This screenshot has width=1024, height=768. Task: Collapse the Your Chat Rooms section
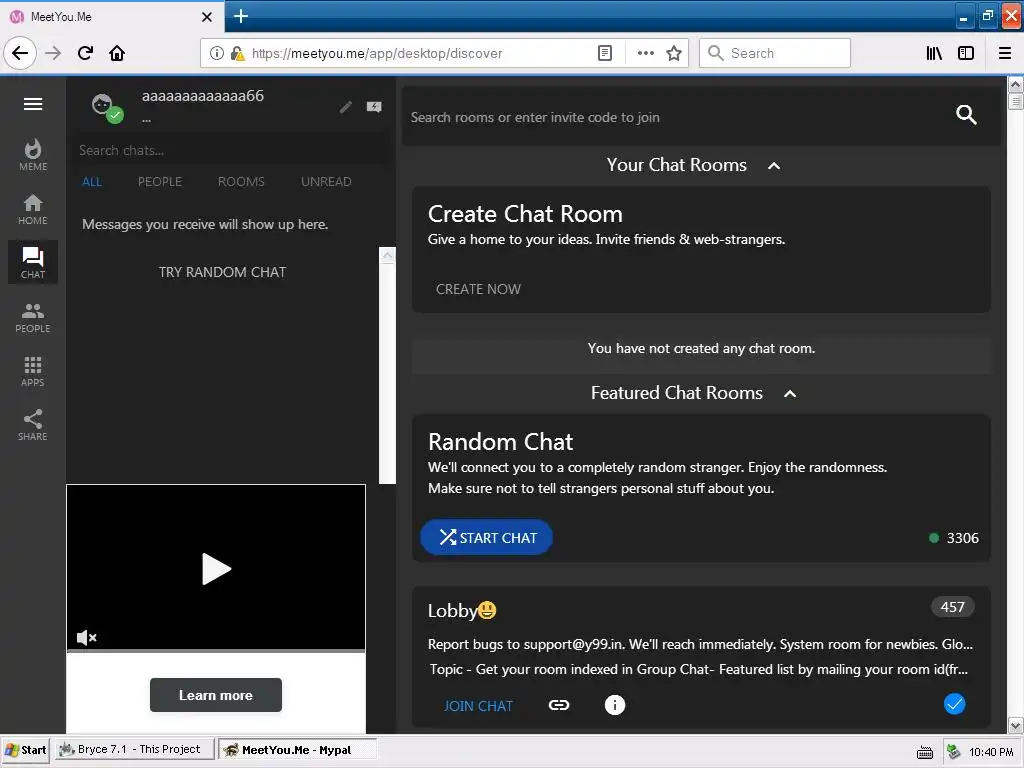click(x=774, y=166)
